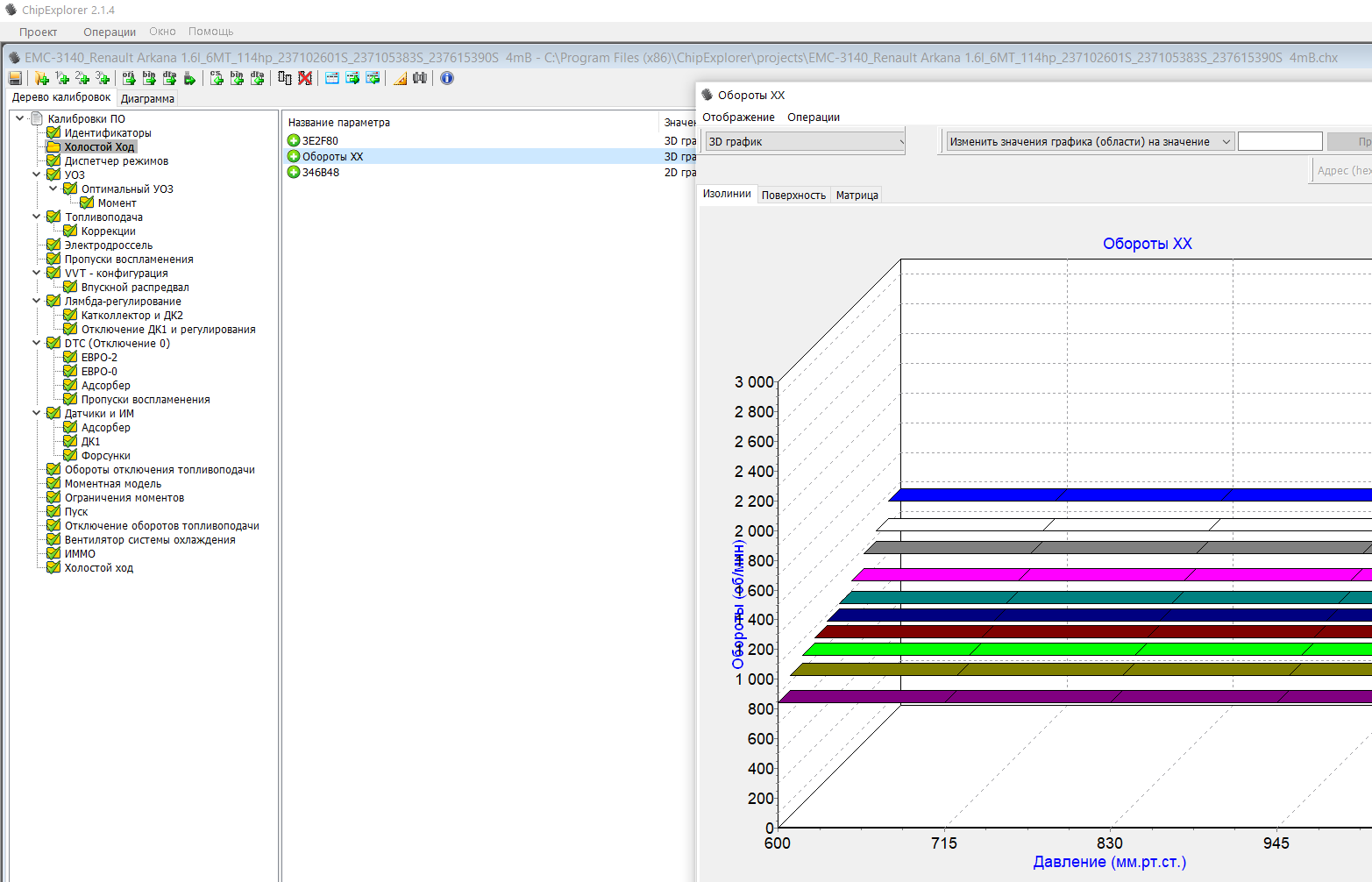This screenshot has height=882, width=1372.
Task: Collapse the Датчики и ИМ tree node
Action: (x=36, y=413)
